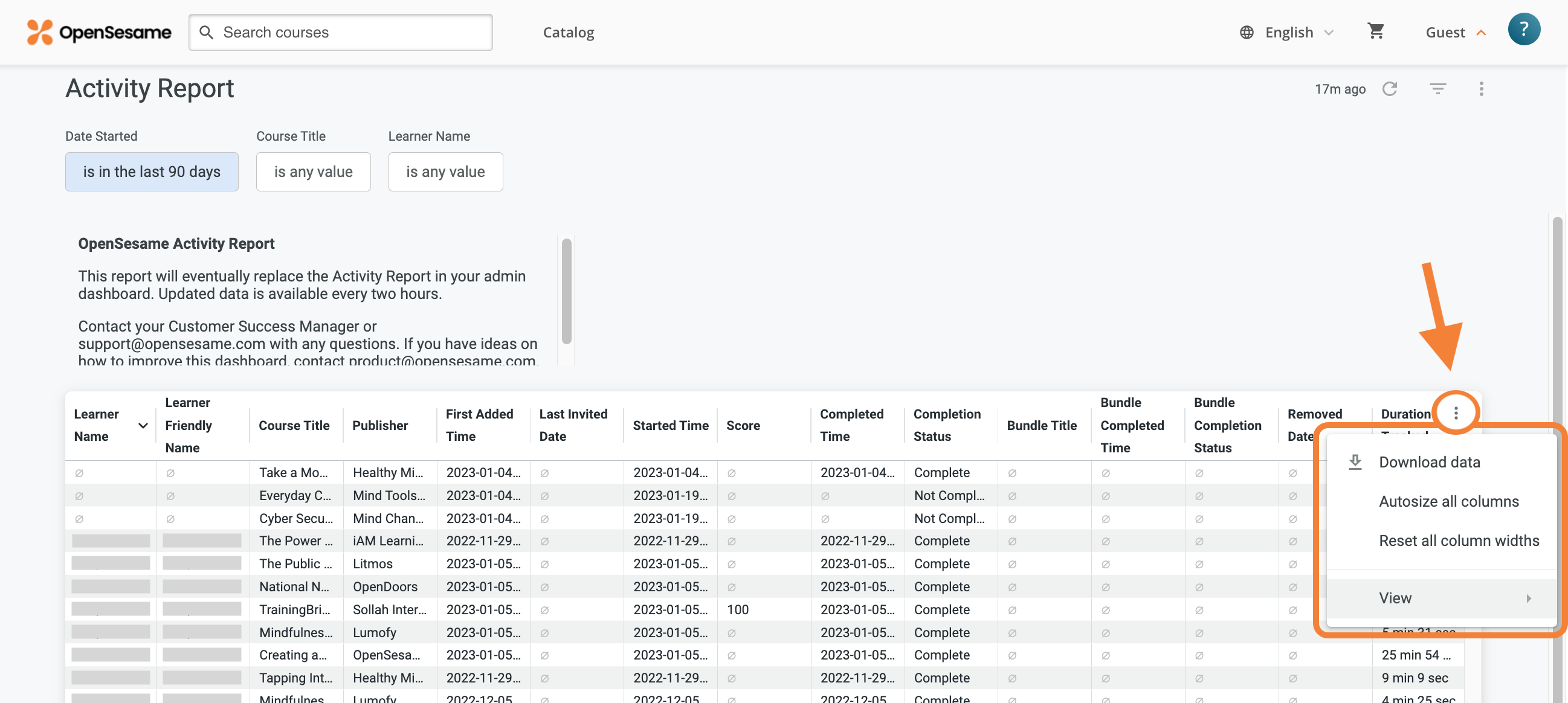
Task: Sort by Bundle Completed Time column
Action: click(1132, 425)
